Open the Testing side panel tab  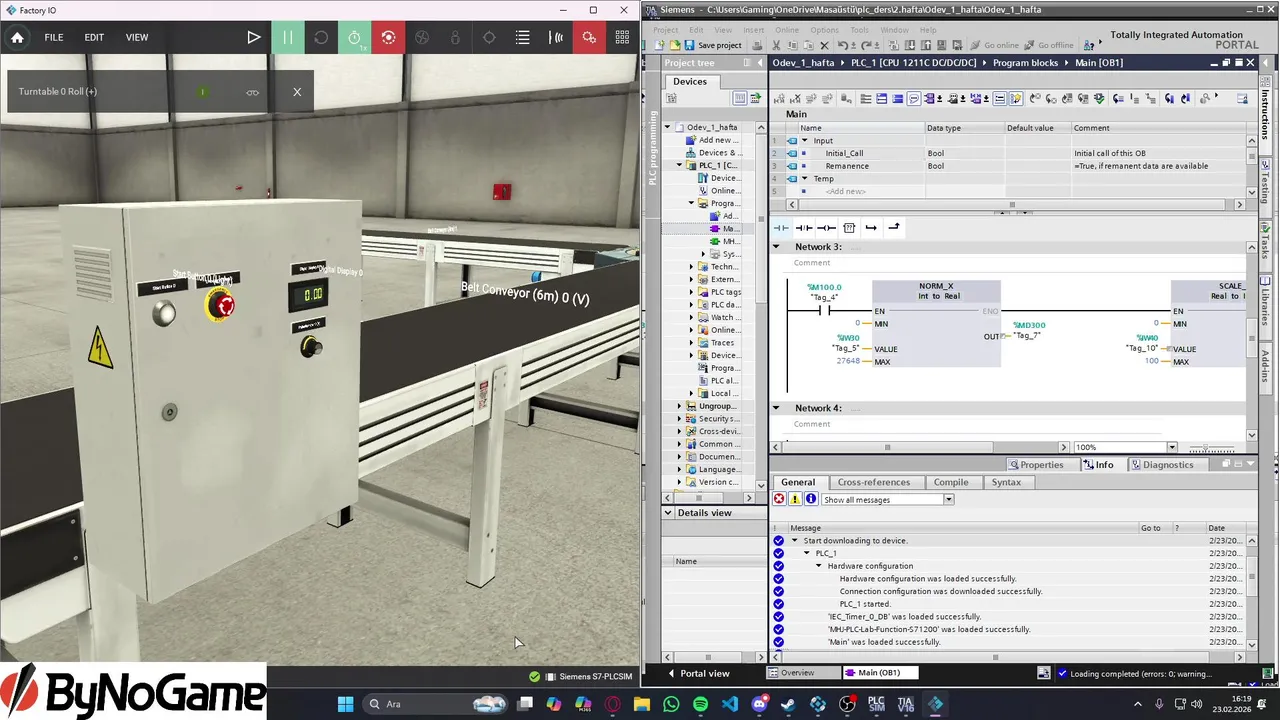point(1265,182)
